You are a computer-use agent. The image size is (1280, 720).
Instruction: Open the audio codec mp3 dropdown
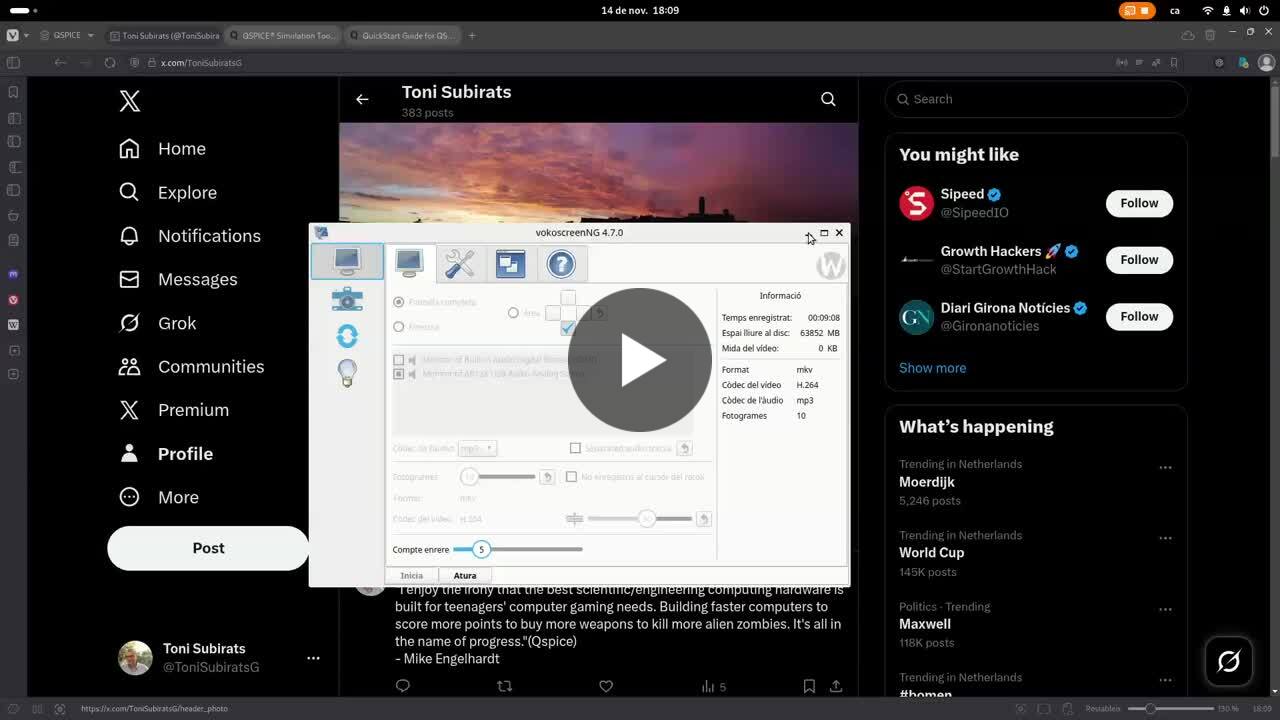[x=477, y=449]
